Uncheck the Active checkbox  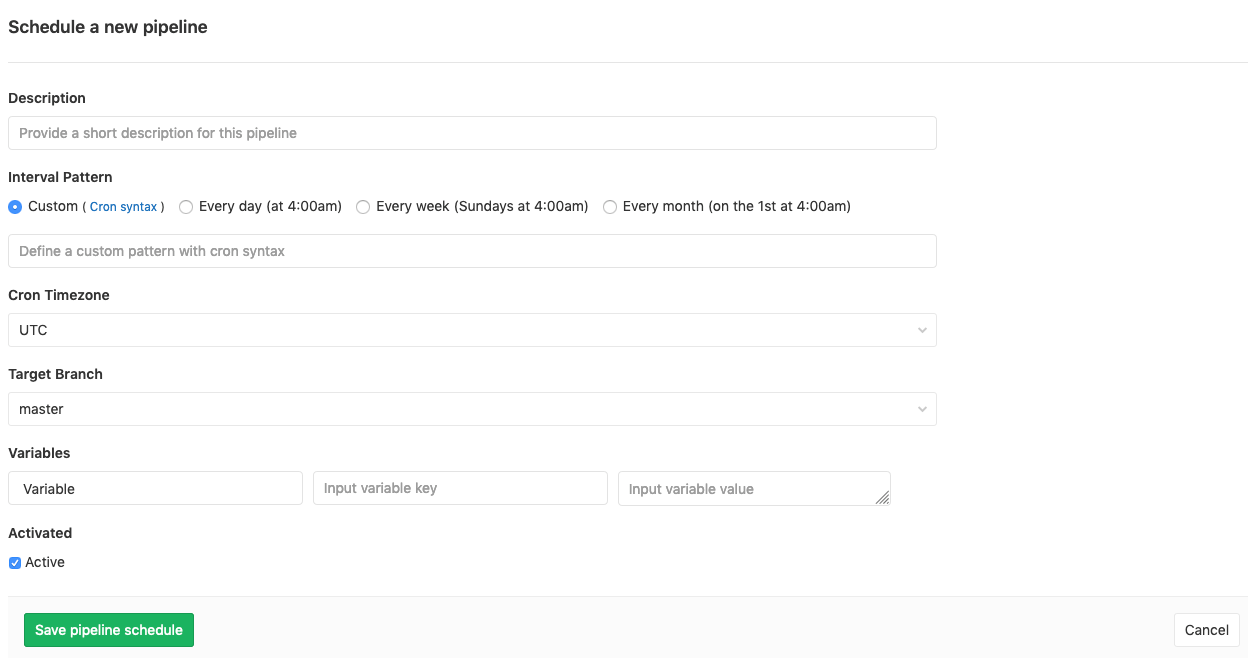pos(14,562)
